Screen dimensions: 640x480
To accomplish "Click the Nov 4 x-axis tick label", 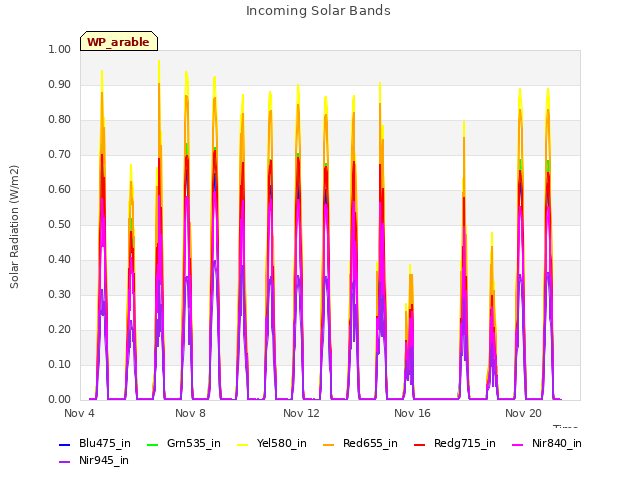I will coord(79,413).
